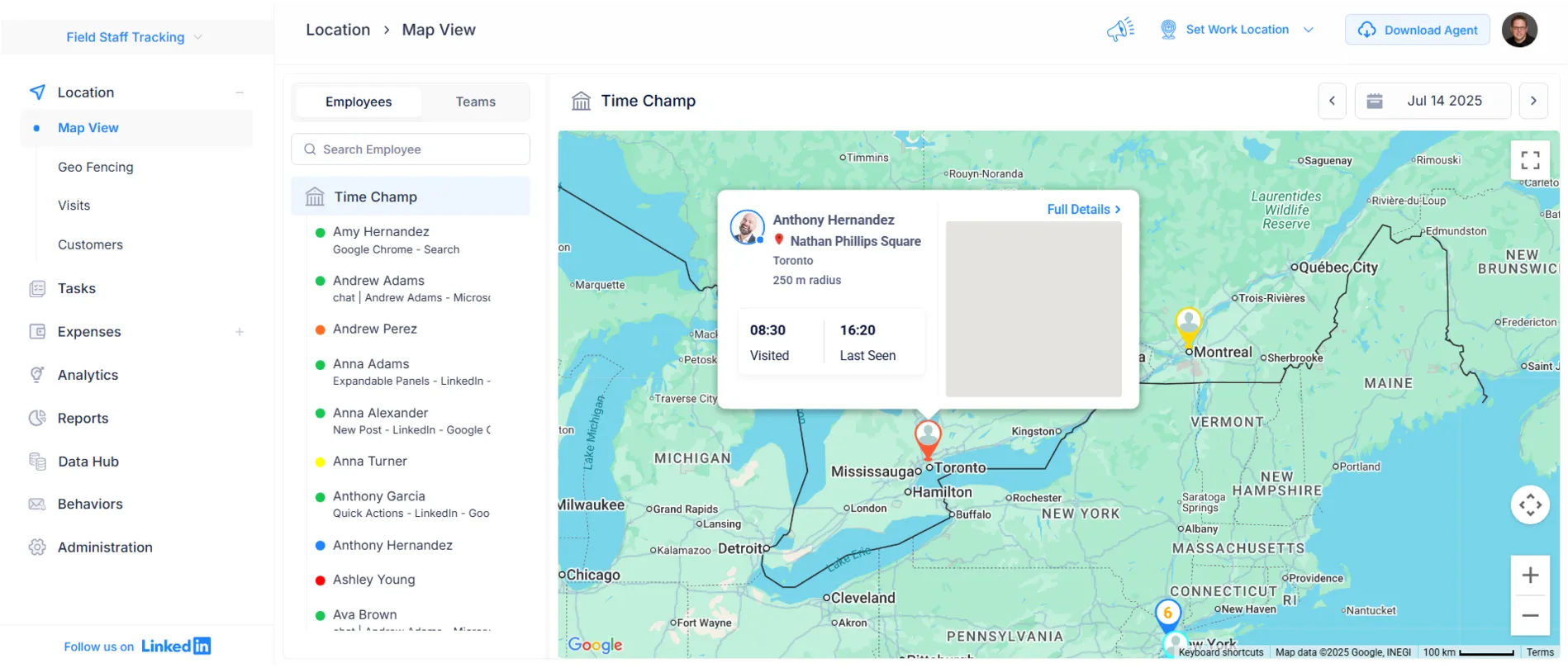Open the announcements megaphone icon
This screenshot has height=668, width=1568.
1120,30
